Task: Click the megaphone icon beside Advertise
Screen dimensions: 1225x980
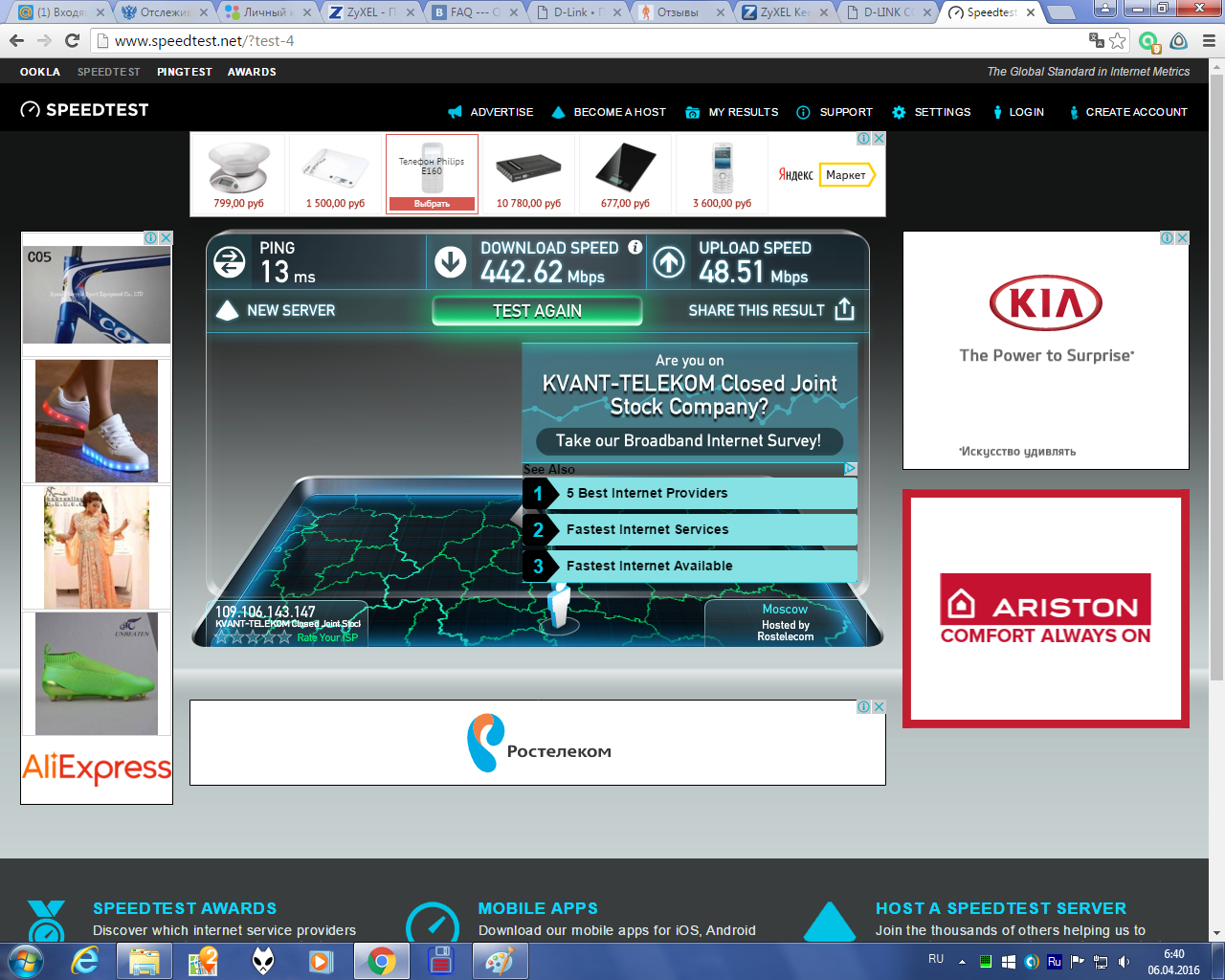Action: pyautogui.click(x=455, y=112)
